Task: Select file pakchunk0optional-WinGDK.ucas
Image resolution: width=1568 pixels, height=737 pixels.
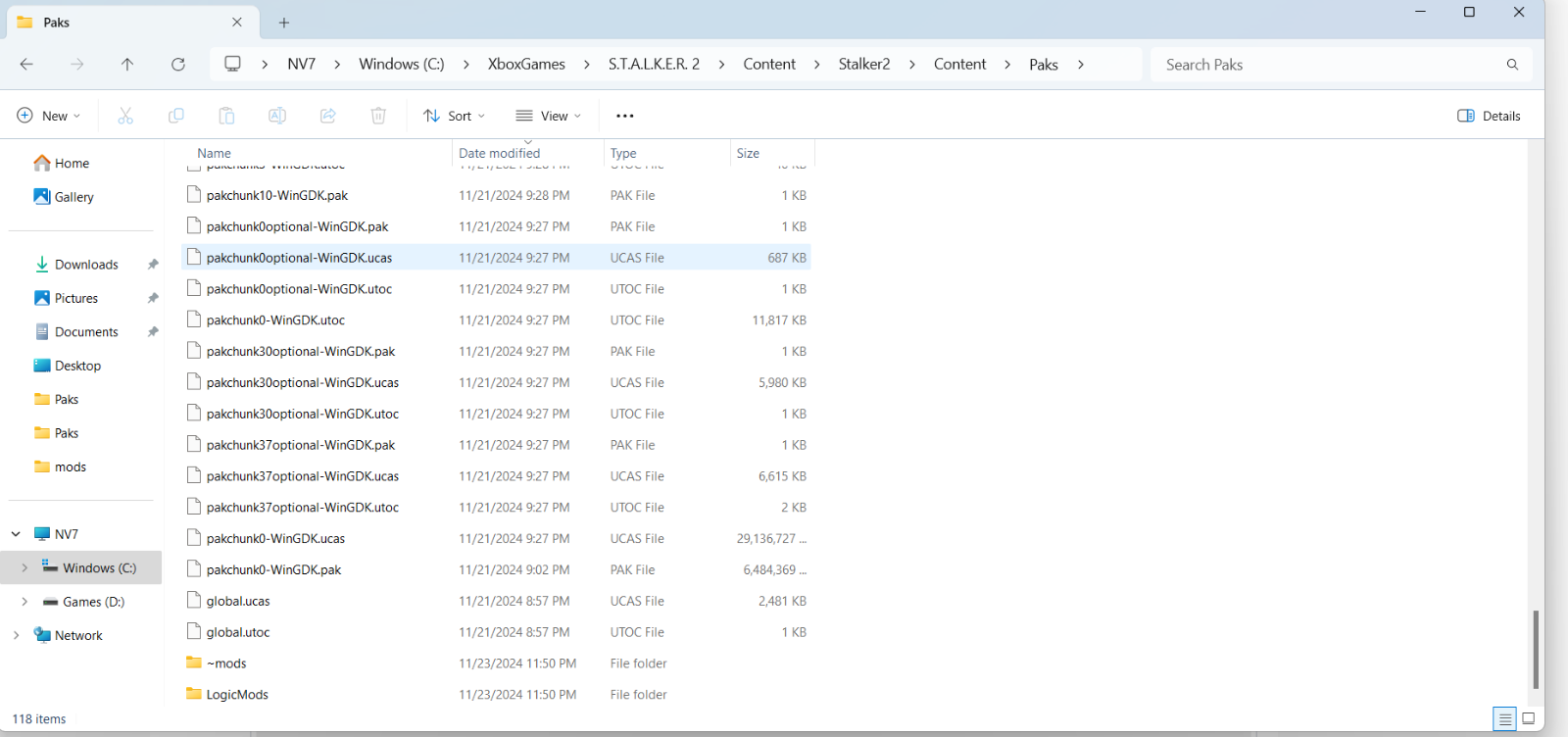Action: click(497, 258)
